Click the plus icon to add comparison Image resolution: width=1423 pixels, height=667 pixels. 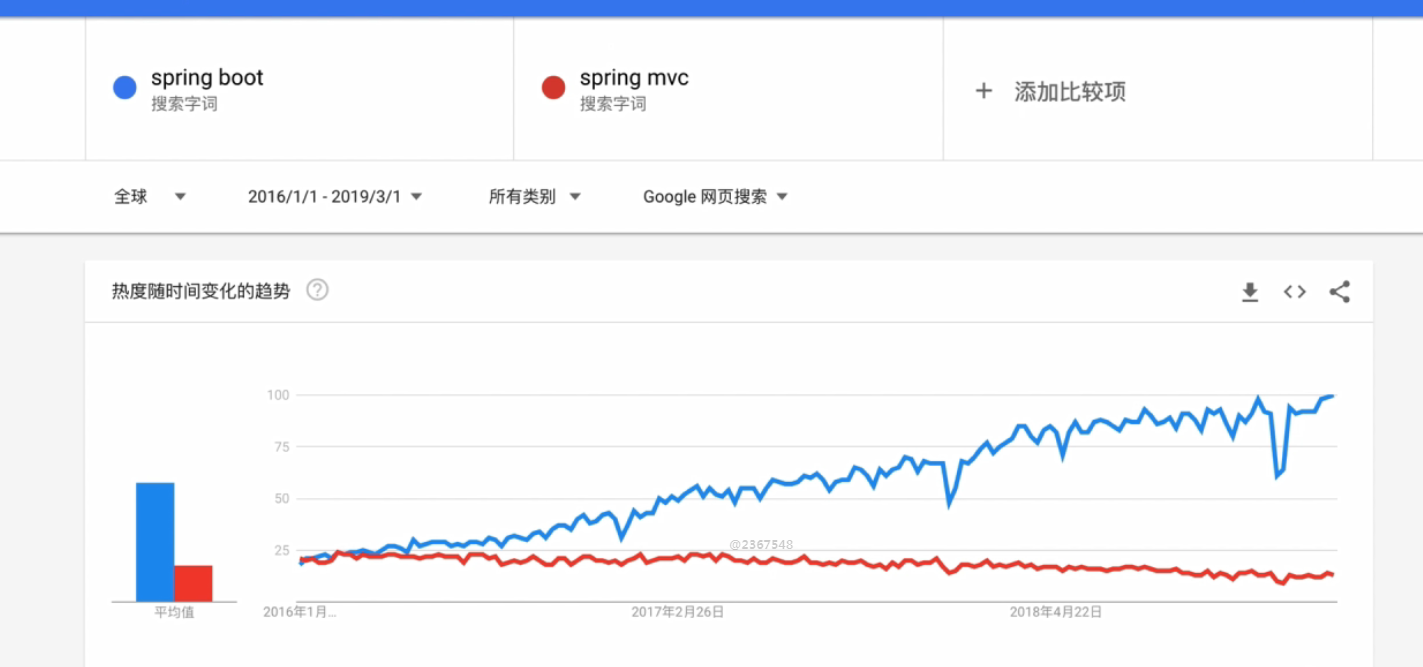click(984, 91)
